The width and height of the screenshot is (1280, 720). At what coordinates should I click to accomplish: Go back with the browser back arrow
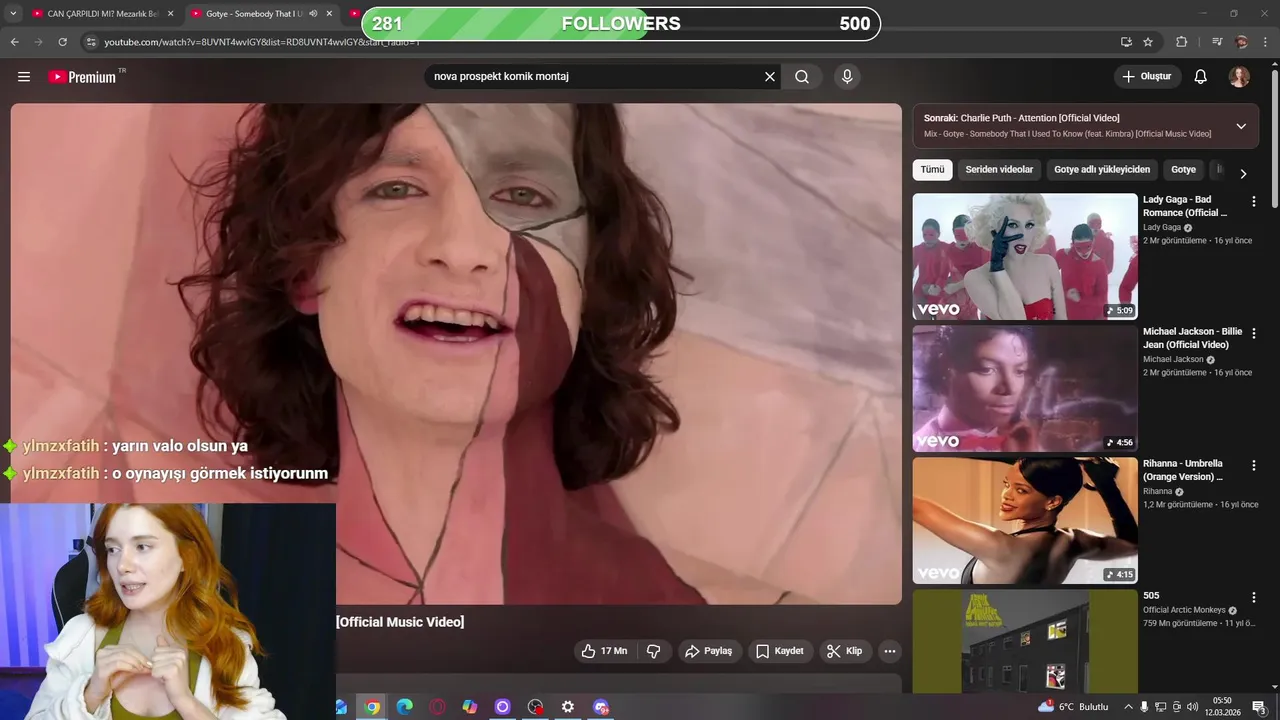tap(14, 42)
